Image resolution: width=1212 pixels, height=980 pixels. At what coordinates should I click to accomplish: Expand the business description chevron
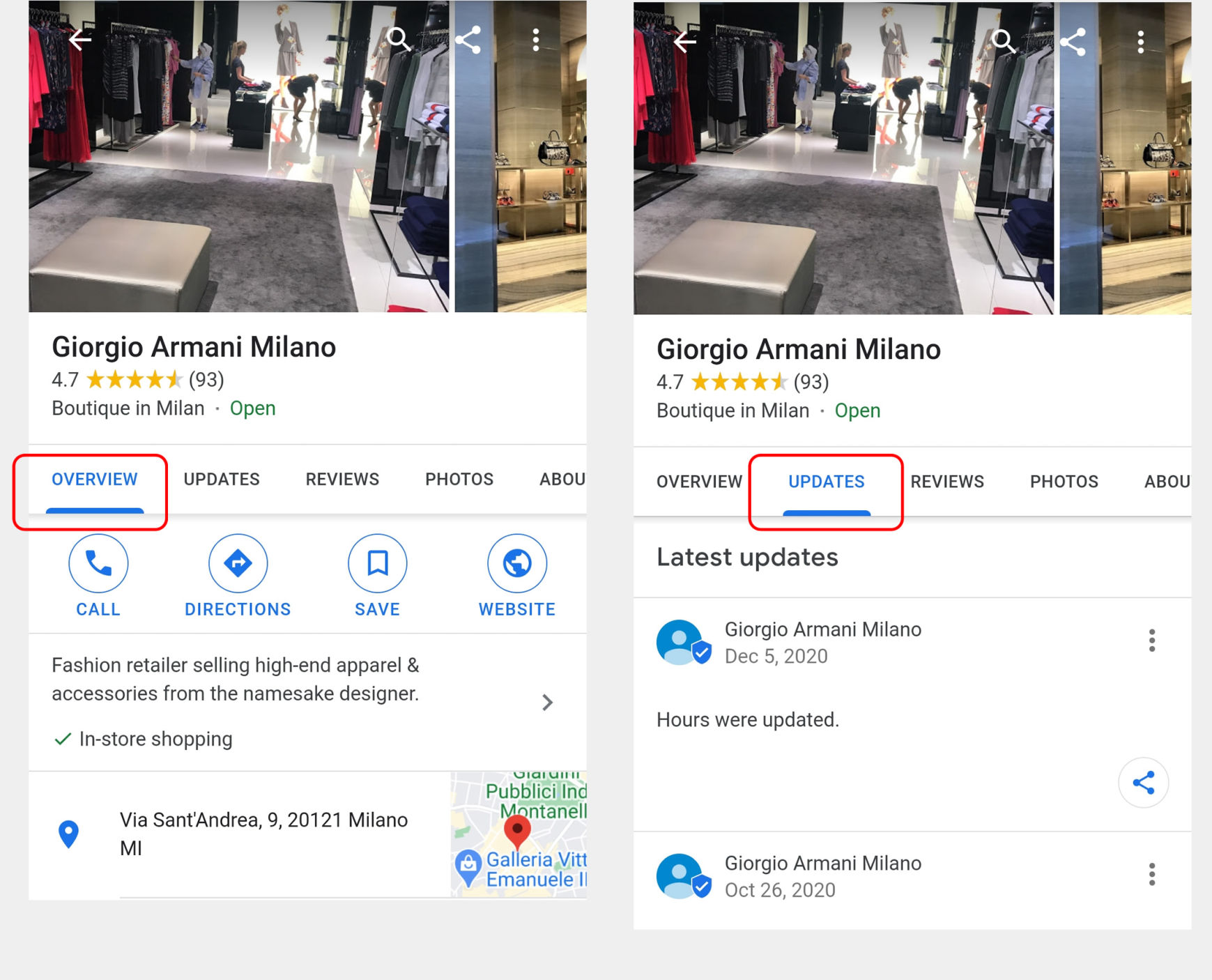548,703
